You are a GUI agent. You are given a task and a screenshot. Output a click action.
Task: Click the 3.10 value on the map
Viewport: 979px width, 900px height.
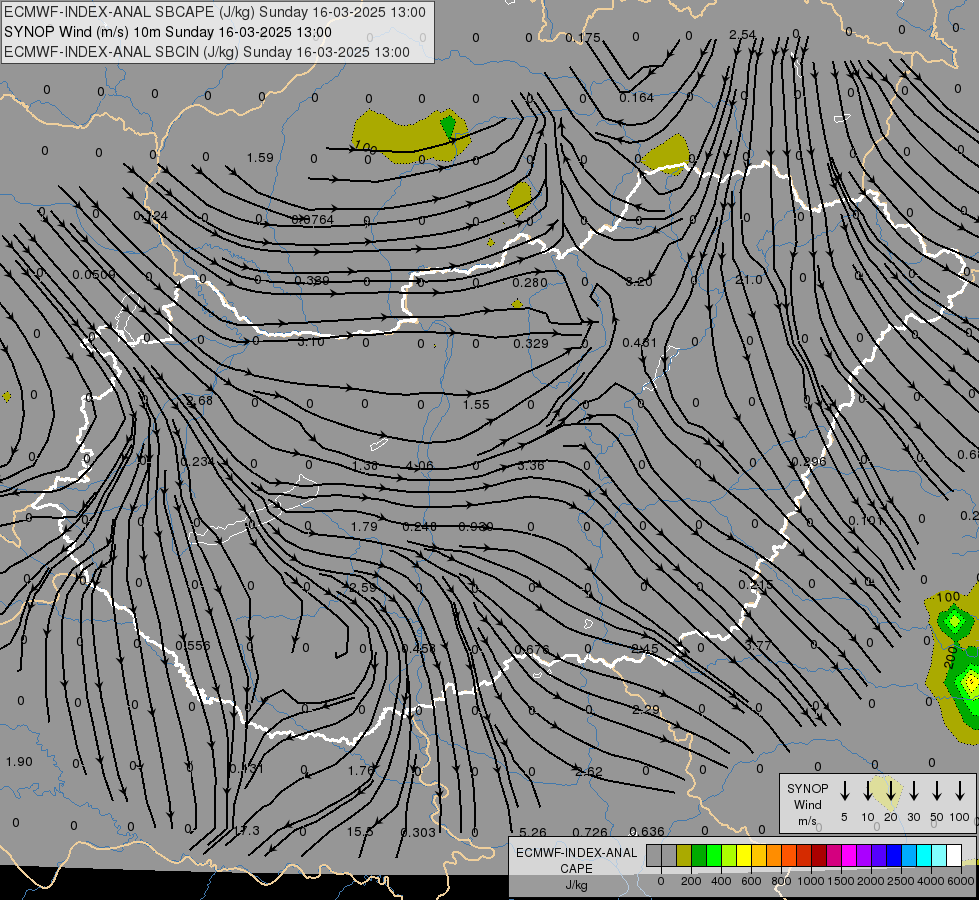tap(311, 342)
